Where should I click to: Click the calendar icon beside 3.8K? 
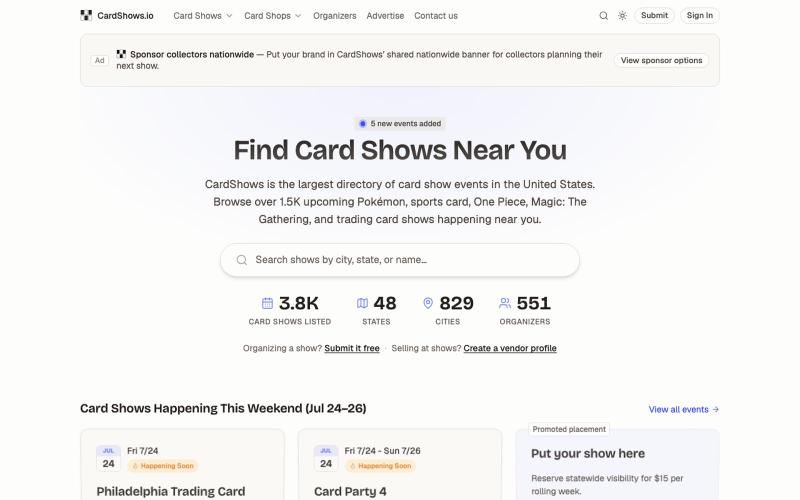(267, 303)
